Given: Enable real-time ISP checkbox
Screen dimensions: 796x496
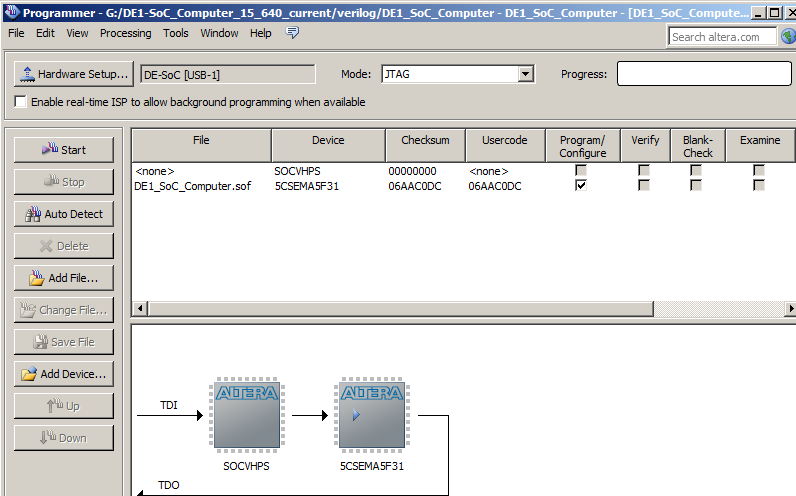Looking at the screenshot, I should (21, 102).
